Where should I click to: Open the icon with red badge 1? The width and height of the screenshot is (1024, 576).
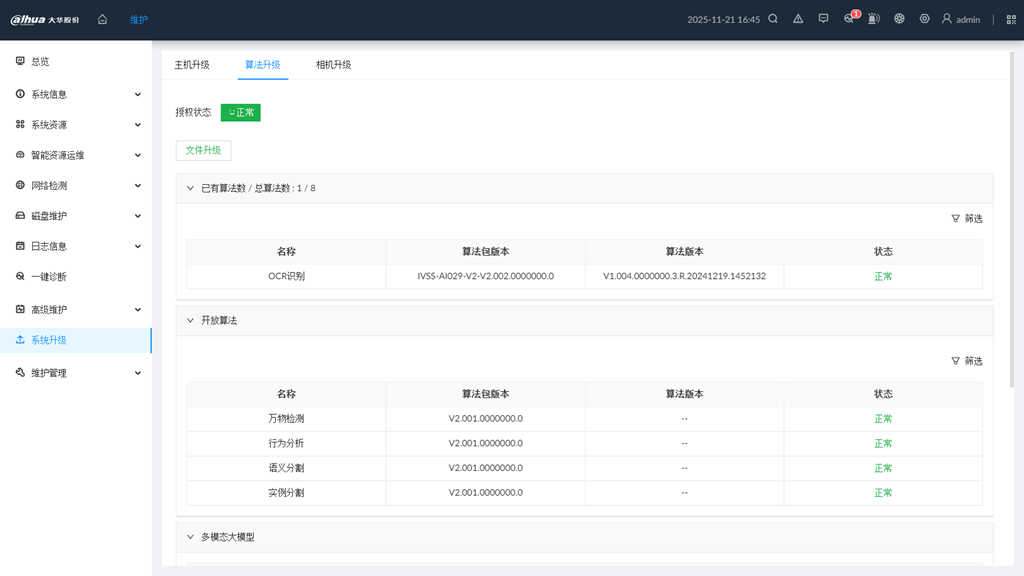coord(849,19)
